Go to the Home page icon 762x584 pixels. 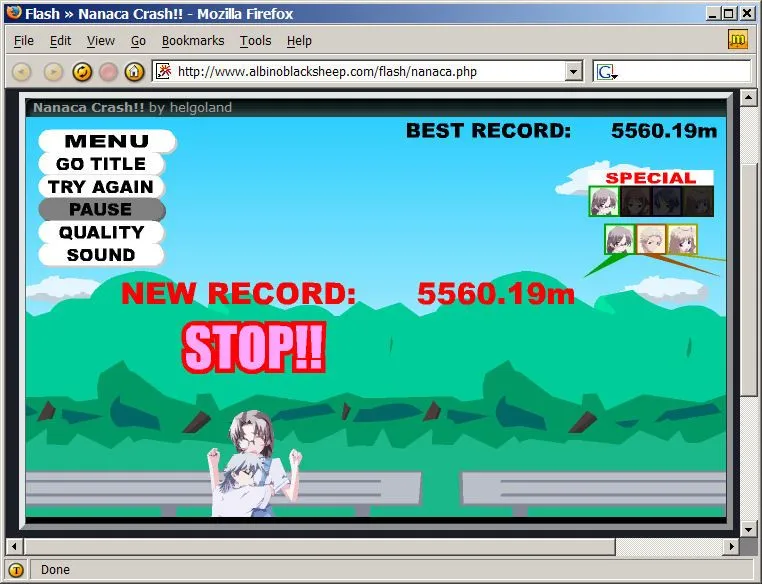coord(134,72)
